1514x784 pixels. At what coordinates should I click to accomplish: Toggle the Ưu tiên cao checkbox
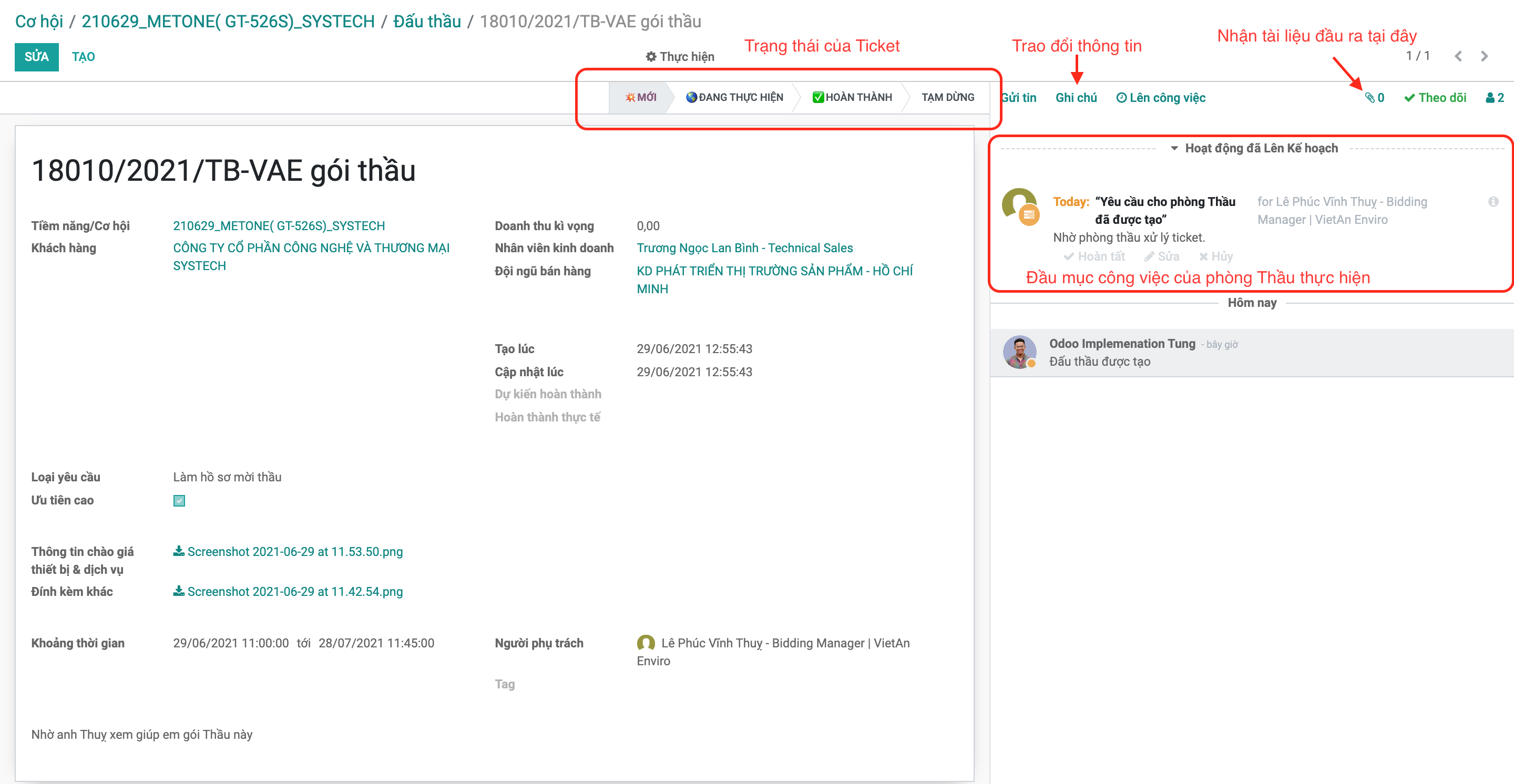pos(179,500)
